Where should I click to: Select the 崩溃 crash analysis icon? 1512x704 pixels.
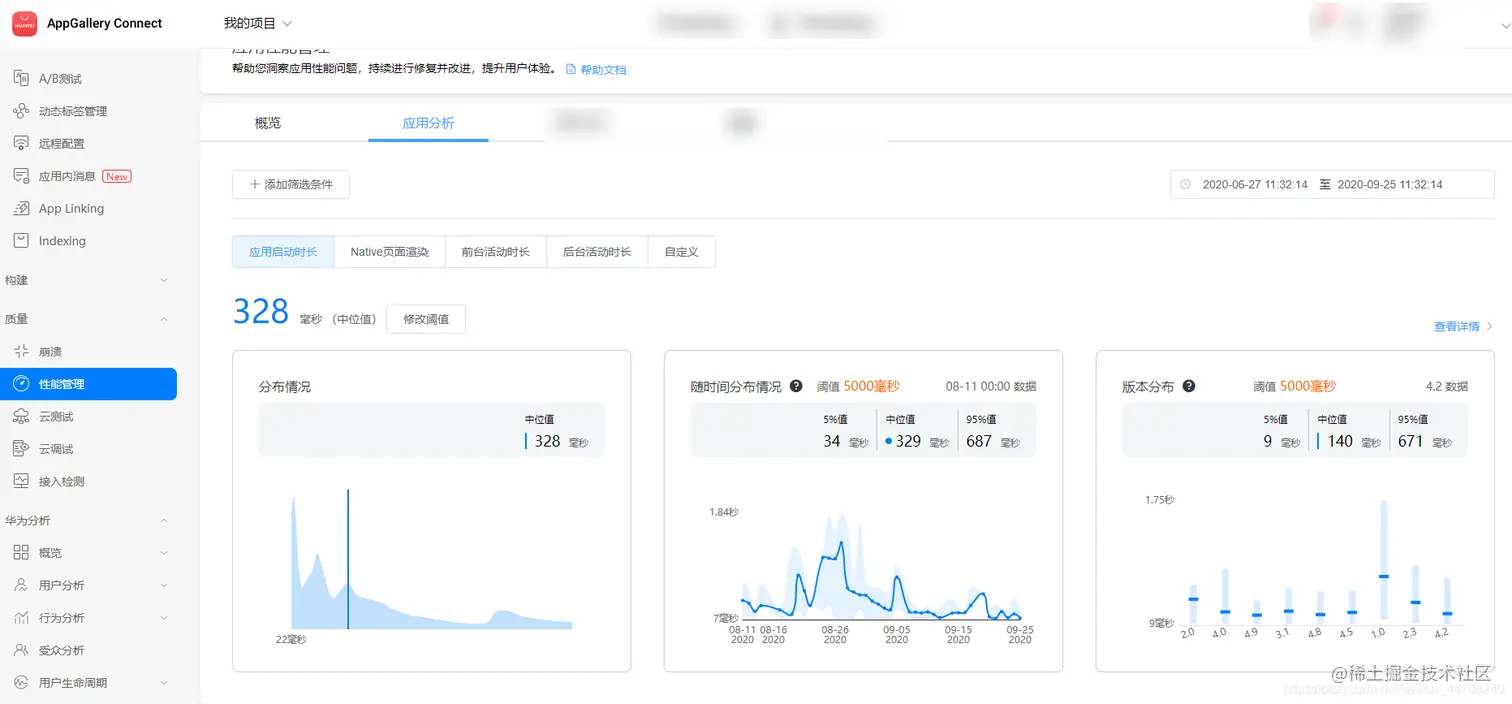[x=22, y=351]
